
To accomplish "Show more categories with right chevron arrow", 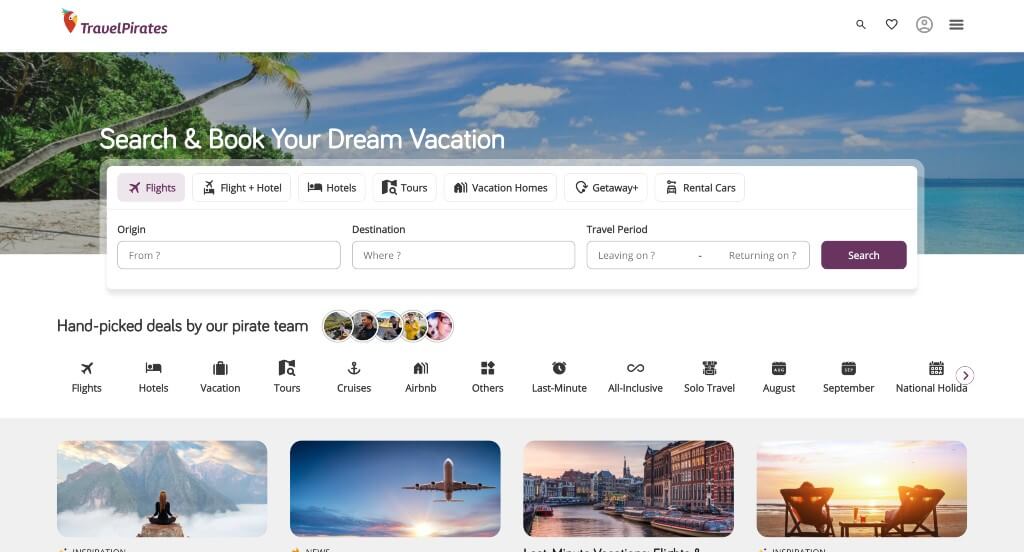I will (x=965, y=376).
